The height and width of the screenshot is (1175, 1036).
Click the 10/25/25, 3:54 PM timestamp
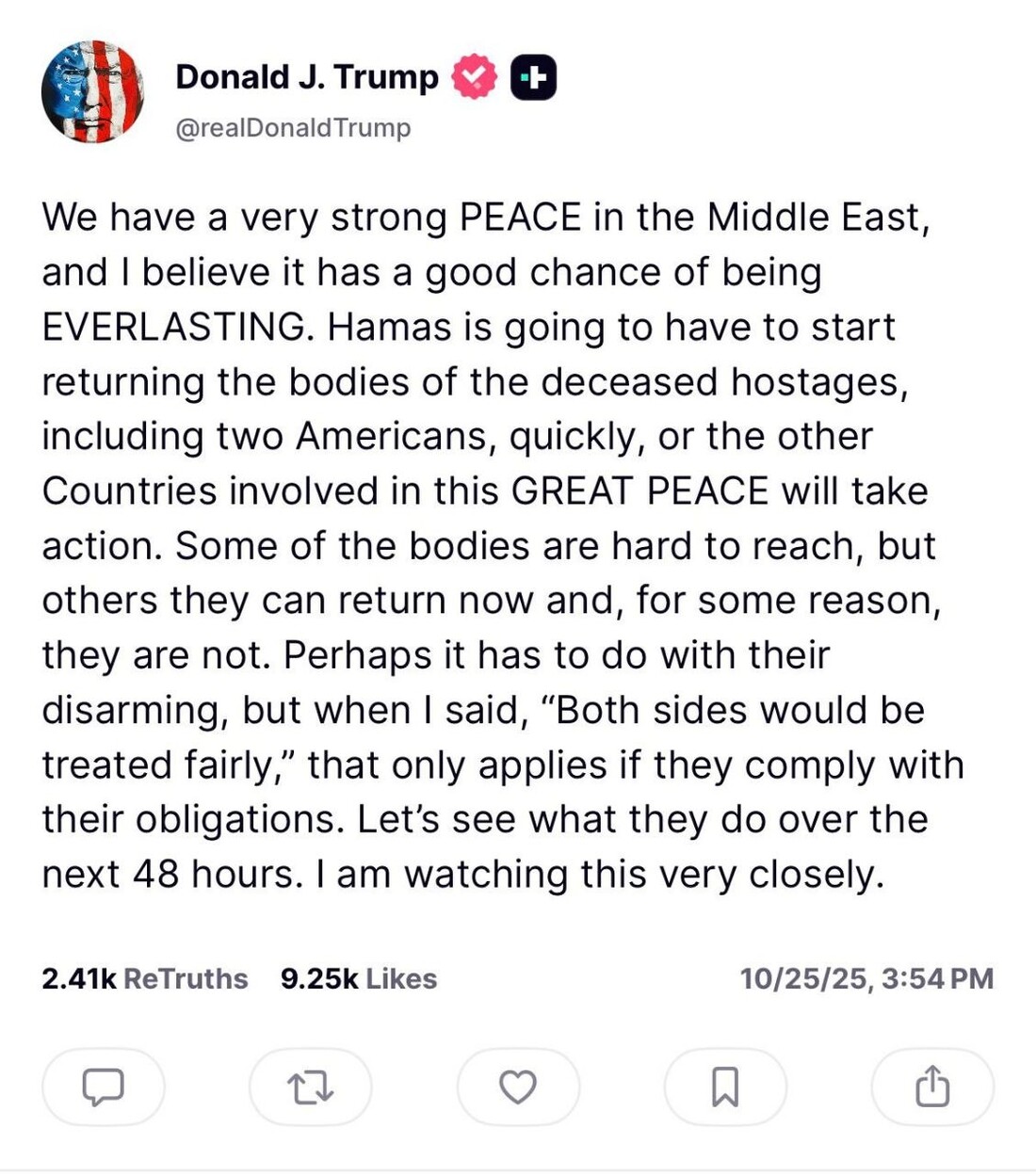[866, 978]
